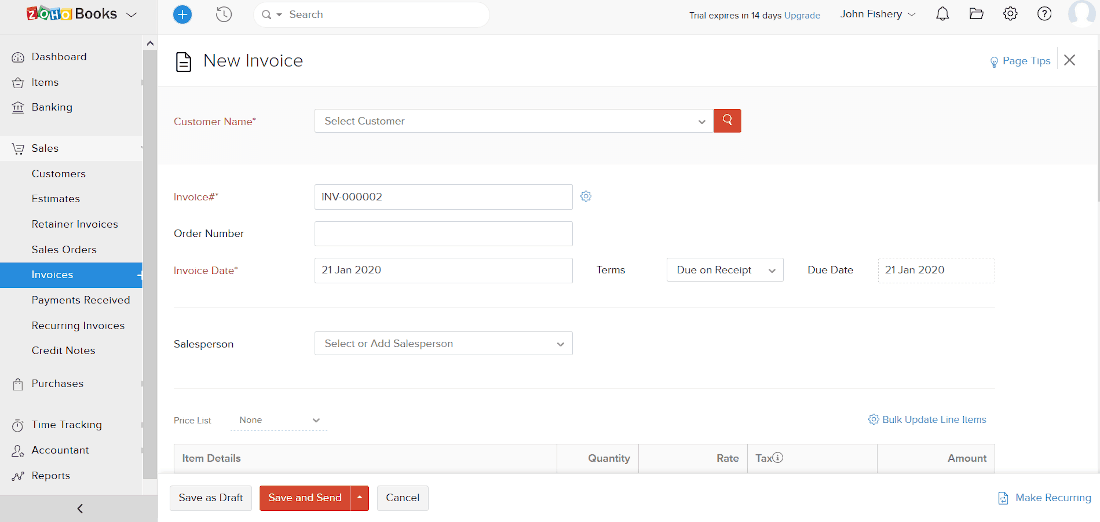The image size is (1100, 522).
Task: Collapse the sidebar with the left arrow
Action: pos(79,509)
